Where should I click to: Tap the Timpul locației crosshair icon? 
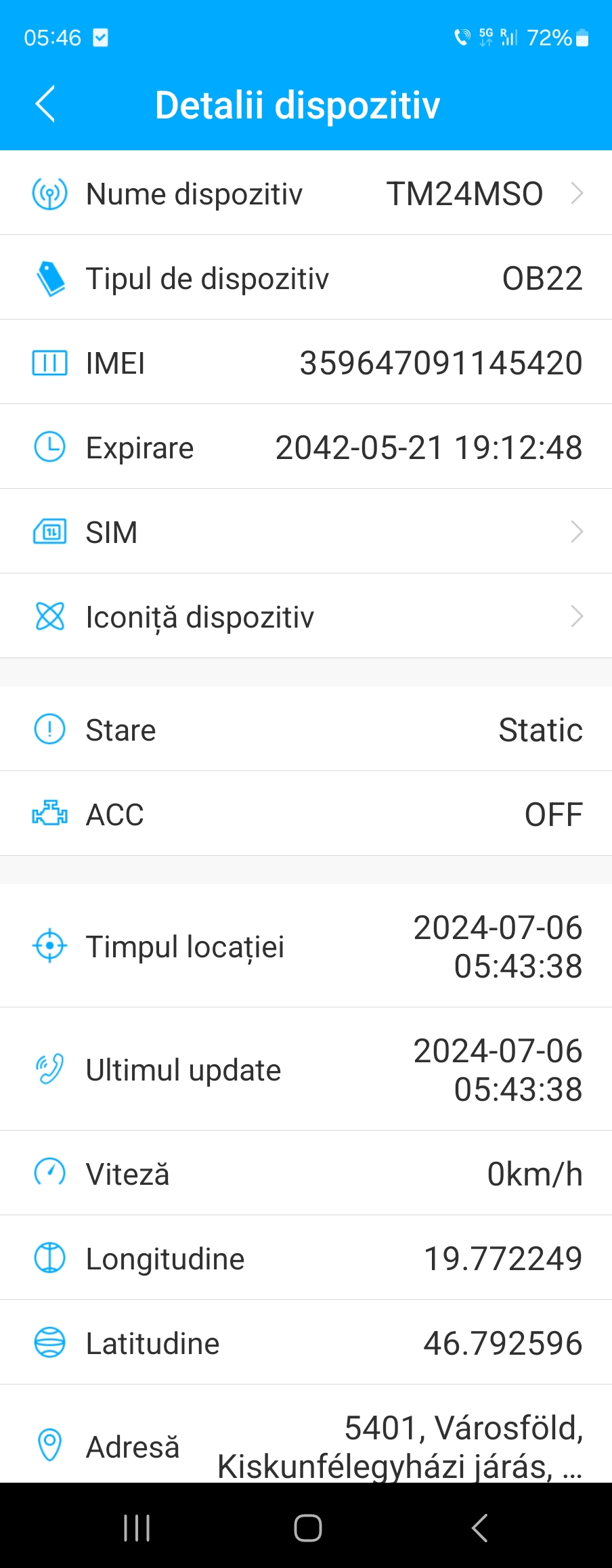(x=49, y=945)
